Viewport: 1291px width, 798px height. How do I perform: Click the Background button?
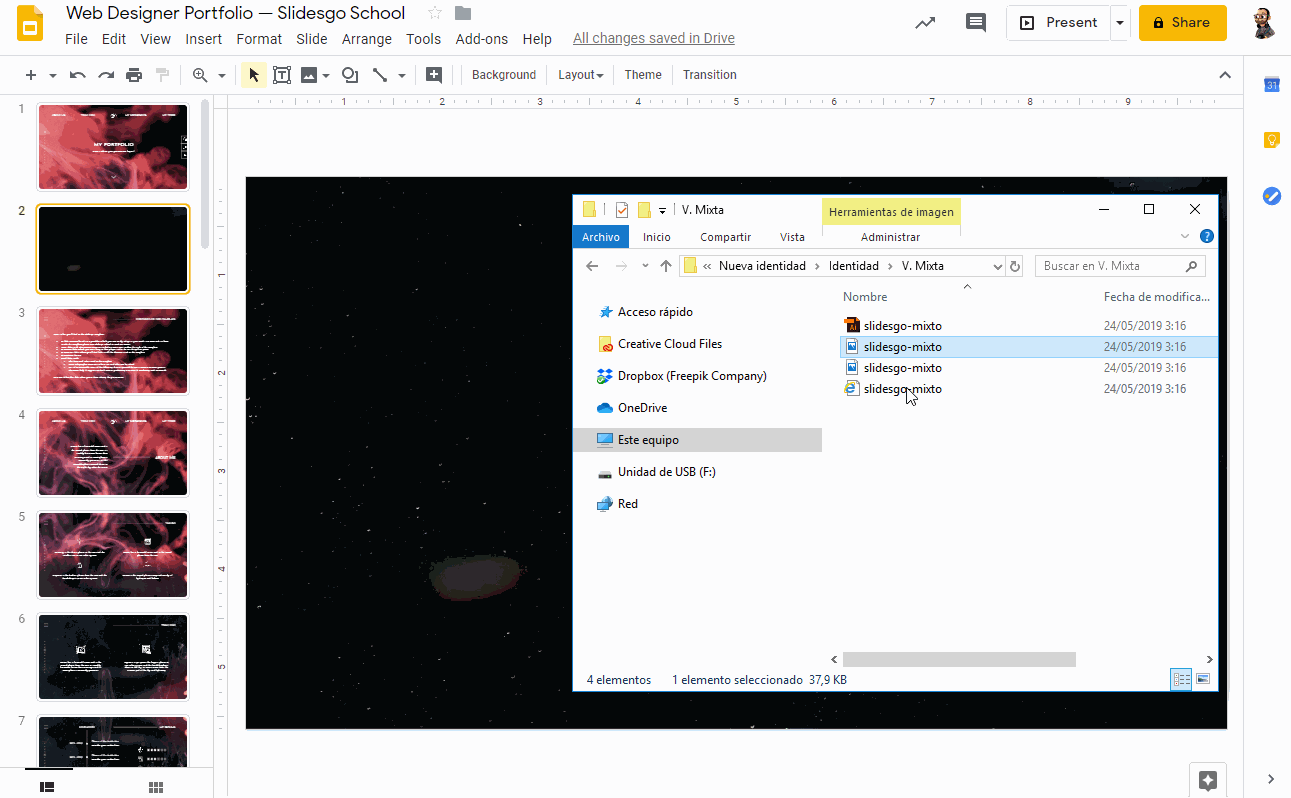pos(504,75)
